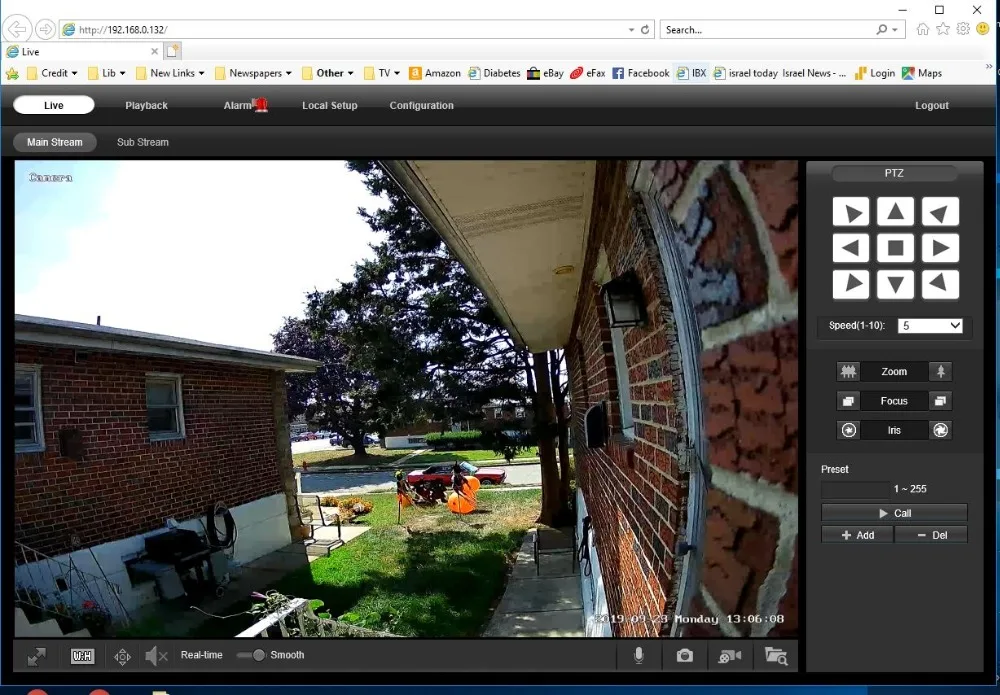Viewport: 1000px width, 695px height.
Task: Pan camera right with PTZ right arrow
Action: (940, 248)
